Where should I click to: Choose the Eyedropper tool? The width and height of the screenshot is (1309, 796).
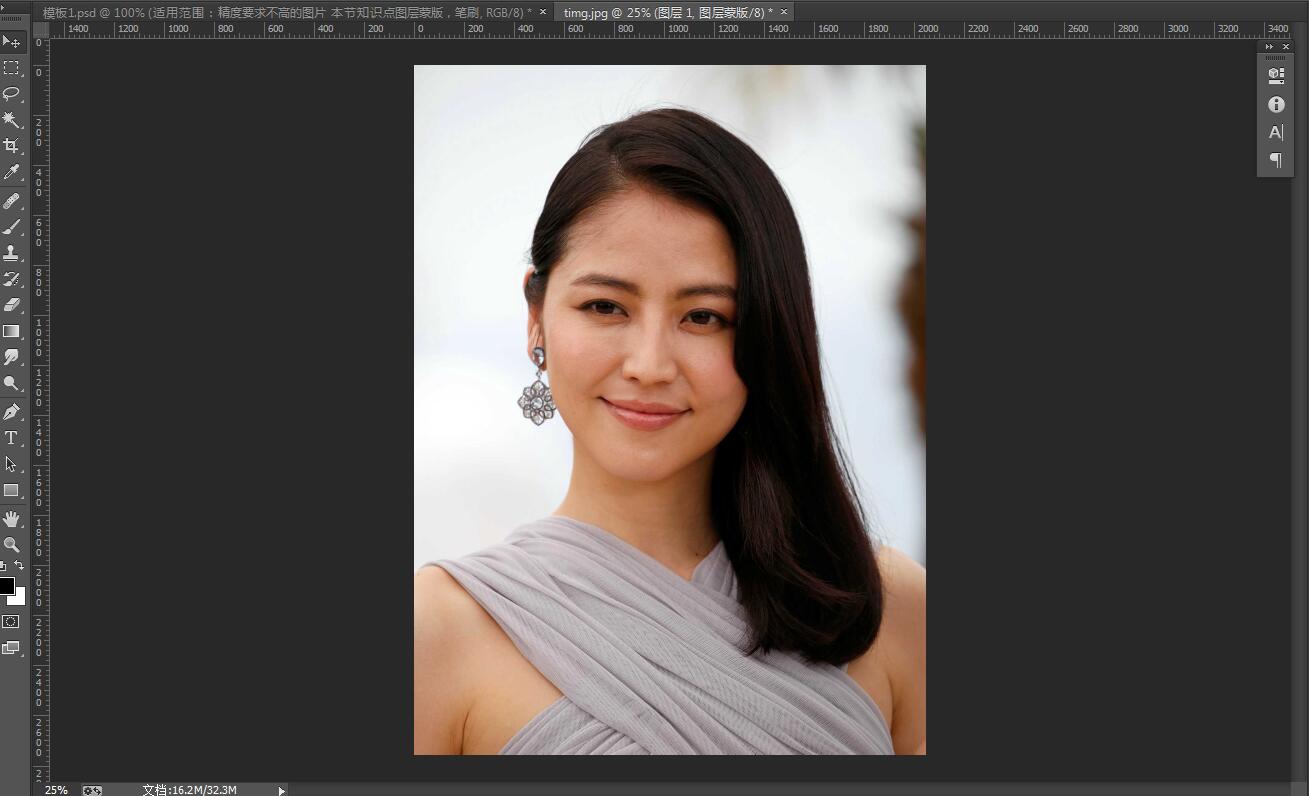pos(11,173)
